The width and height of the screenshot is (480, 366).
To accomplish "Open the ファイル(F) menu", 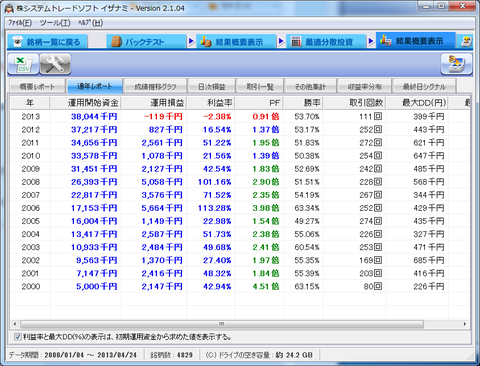I will tap(20, 23).
